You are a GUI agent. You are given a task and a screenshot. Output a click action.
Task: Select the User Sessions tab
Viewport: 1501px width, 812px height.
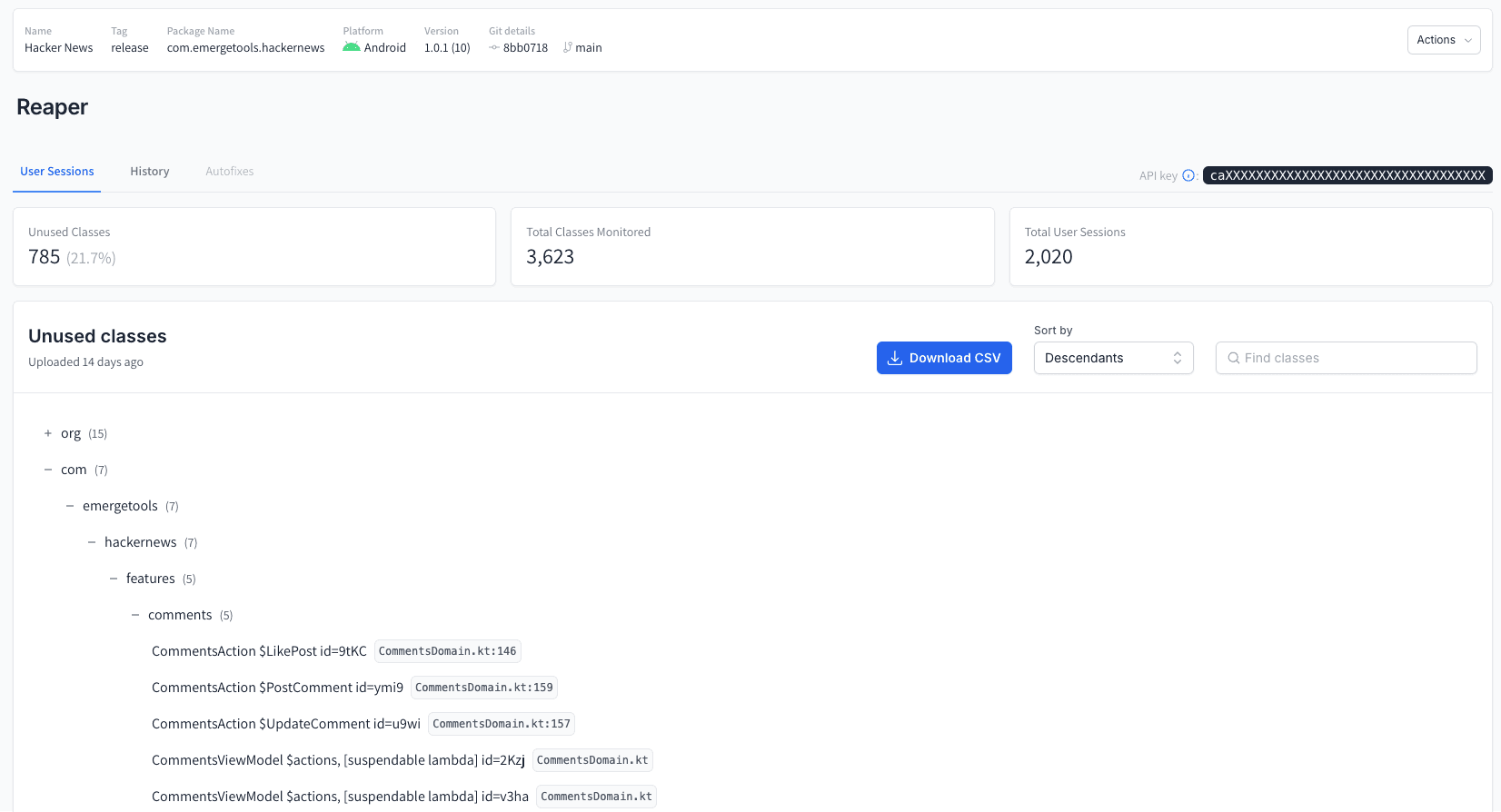[57, 172]
